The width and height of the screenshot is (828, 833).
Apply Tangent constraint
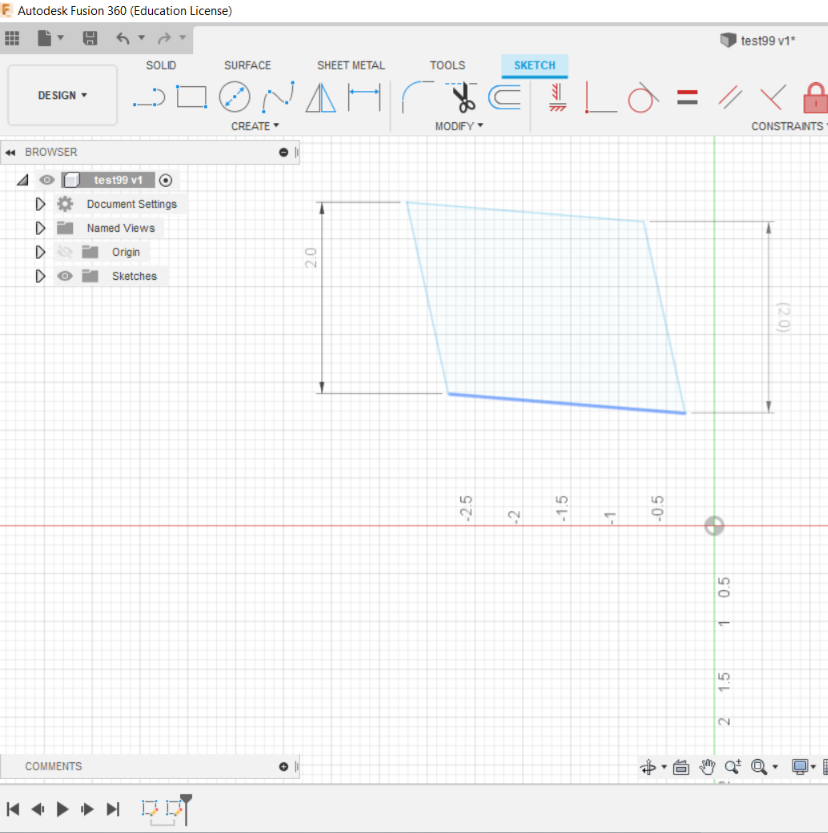[x=643, y=97]
